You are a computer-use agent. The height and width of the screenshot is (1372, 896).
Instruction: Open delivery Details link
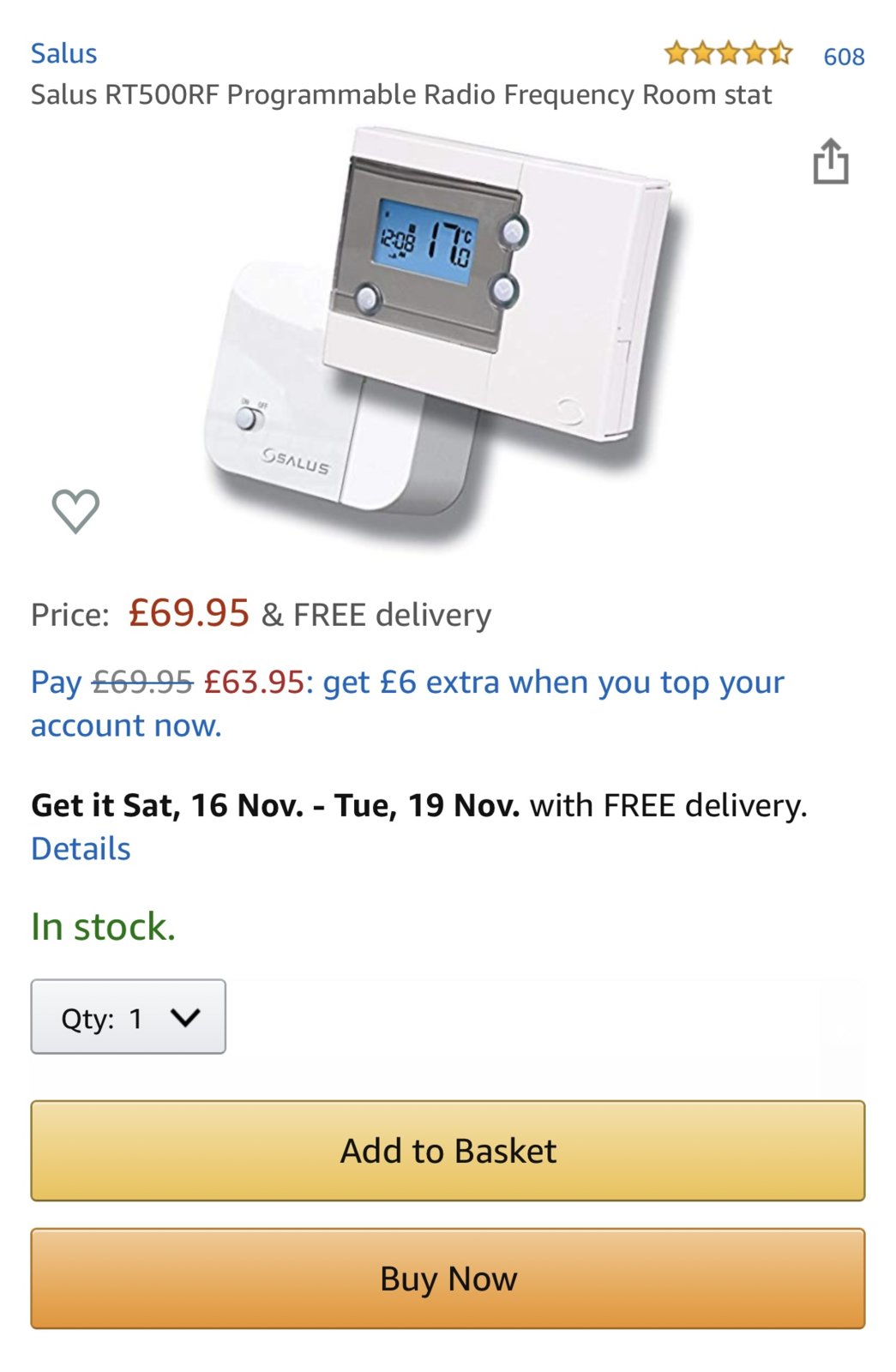81,849
